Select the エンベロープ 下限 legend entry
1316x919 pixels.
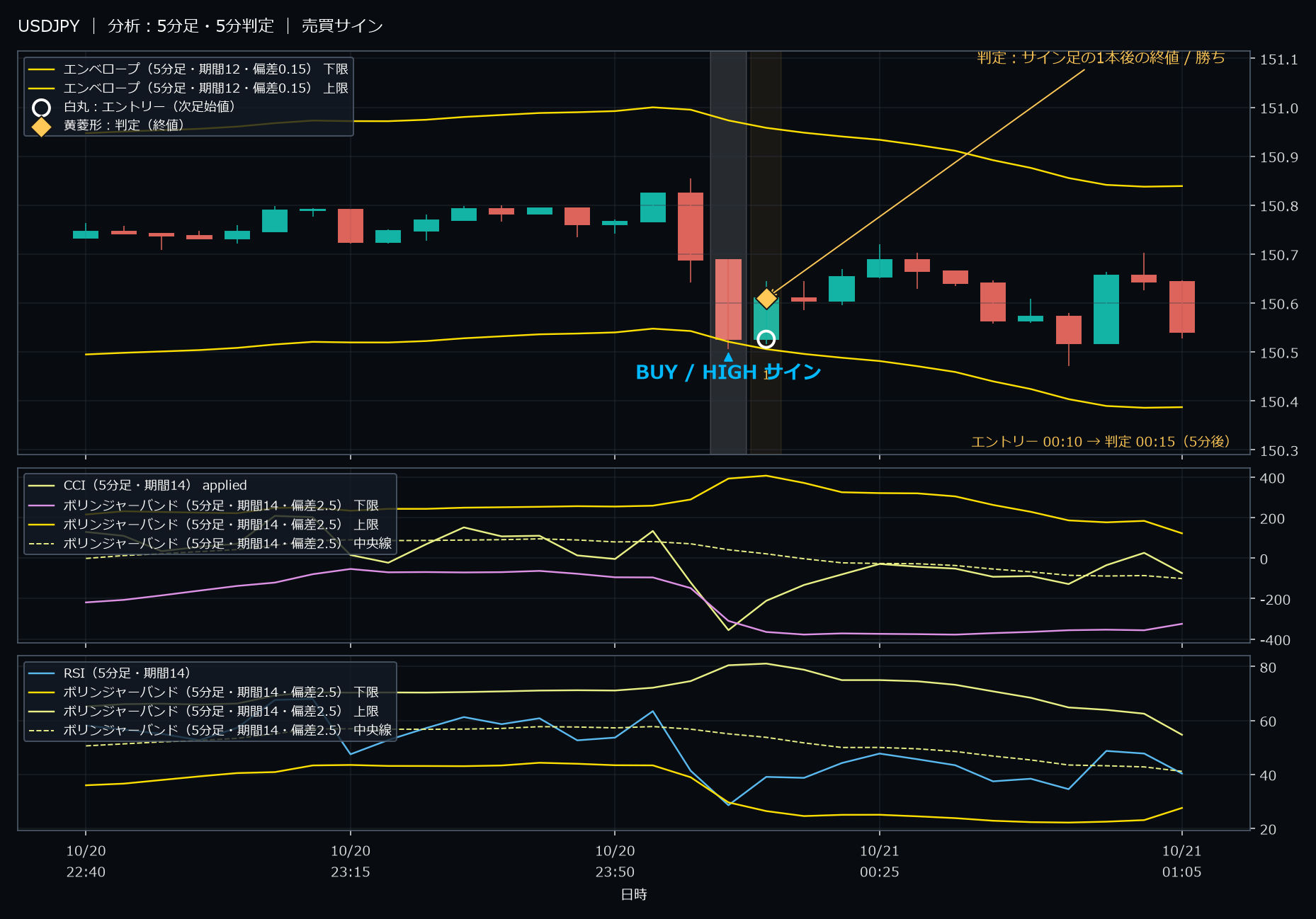pos(188,69)
